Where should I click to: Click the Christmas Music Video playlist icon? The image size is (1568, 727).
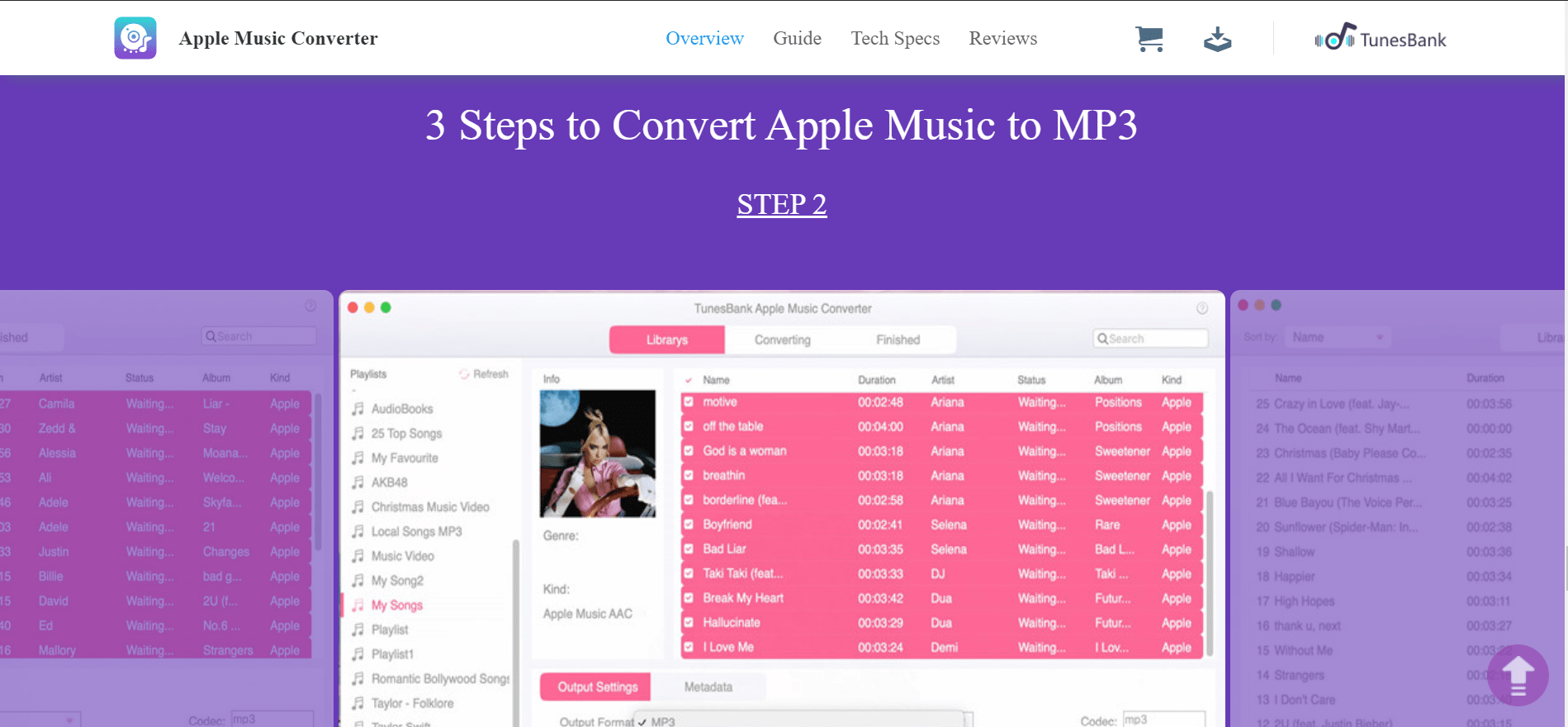[358, 506]
